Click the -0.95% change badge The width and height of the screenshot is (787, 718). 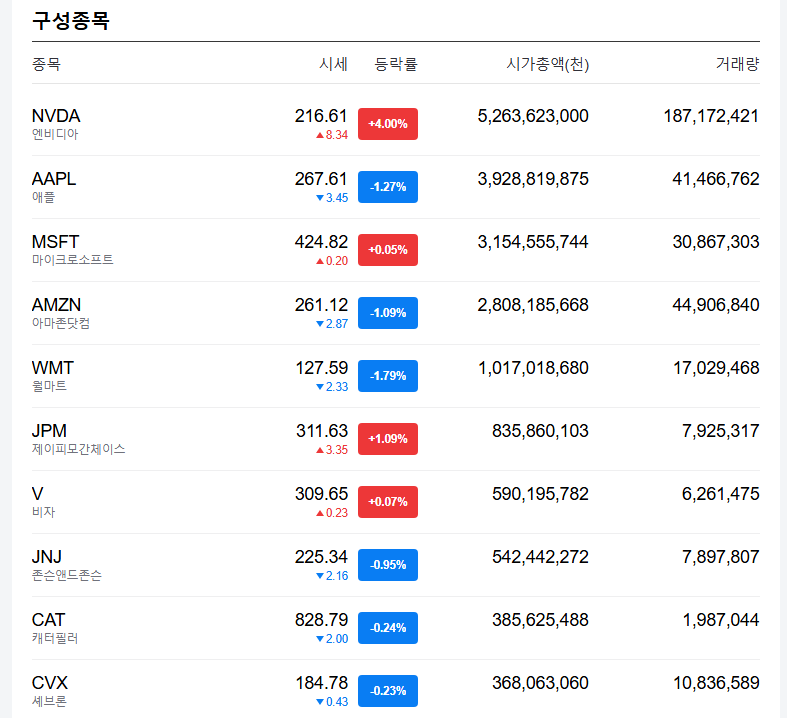(387, 565)
